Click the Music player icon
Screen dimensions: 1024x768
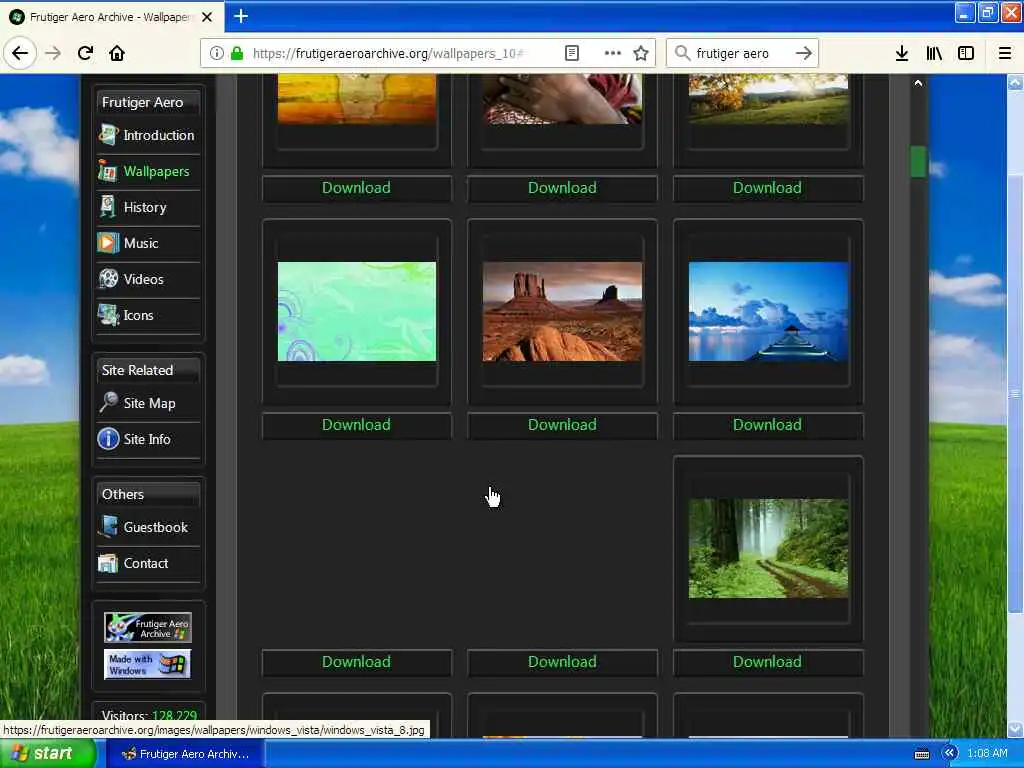pyautogui.click(x=108, y=243)
